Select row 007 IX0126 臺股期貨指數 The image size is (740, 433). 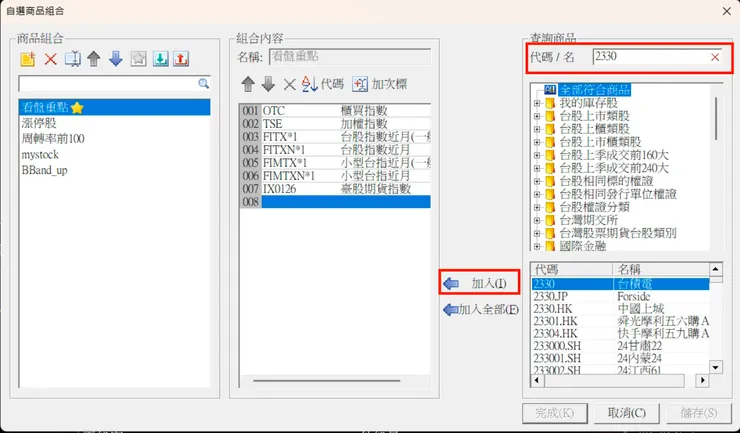click(335, 189)
